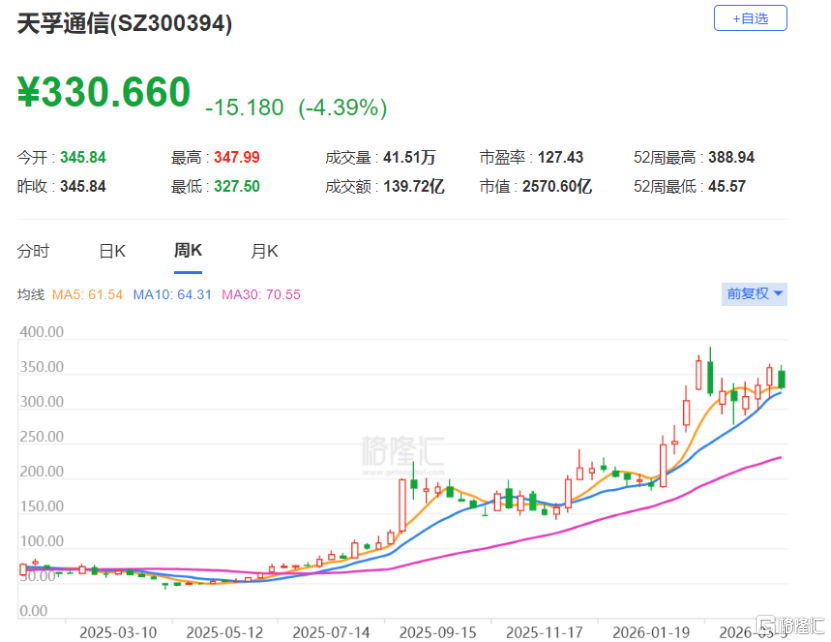The width and height of the screenshot is (831, 642).
Task: Switch to the 月K monthly chart tab
Action: tap(263, 251)
